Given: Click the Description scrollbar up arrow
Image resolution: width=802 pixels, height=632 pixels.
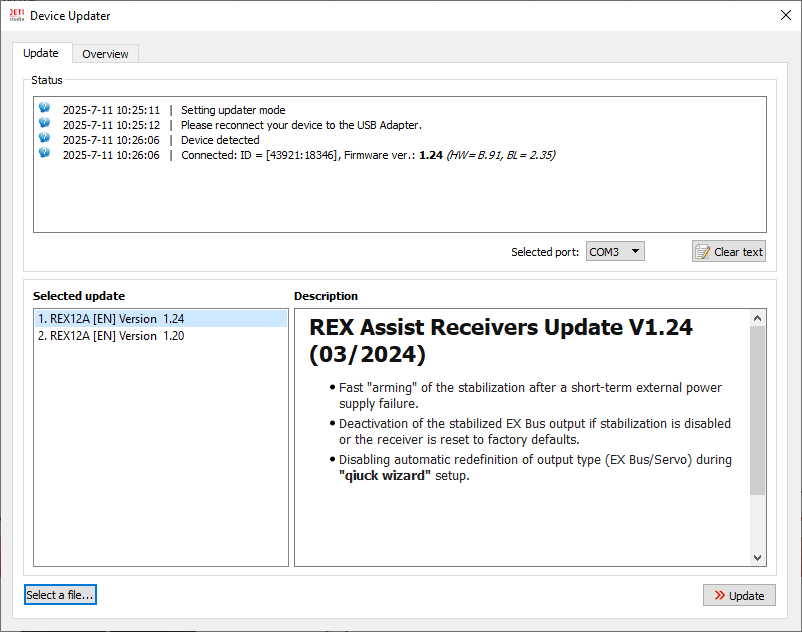Looking at the screenshot, I should pos(758,318).
